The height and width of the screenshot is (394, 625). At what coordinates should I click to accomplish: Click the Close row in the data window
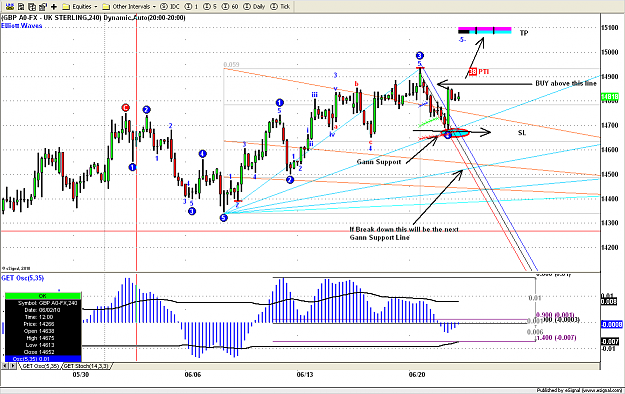[x=43, y=352]
